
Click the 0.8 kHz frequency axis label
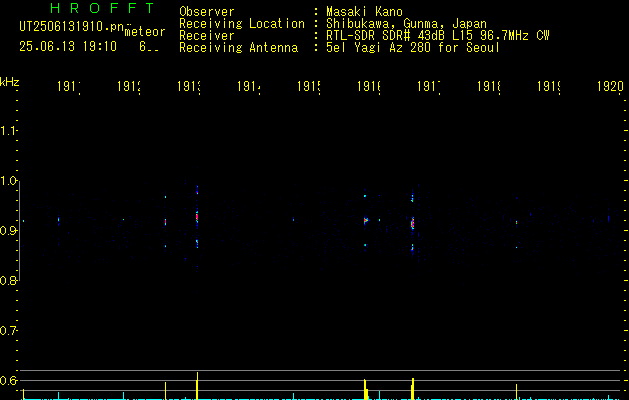click(x=8, y=280)
